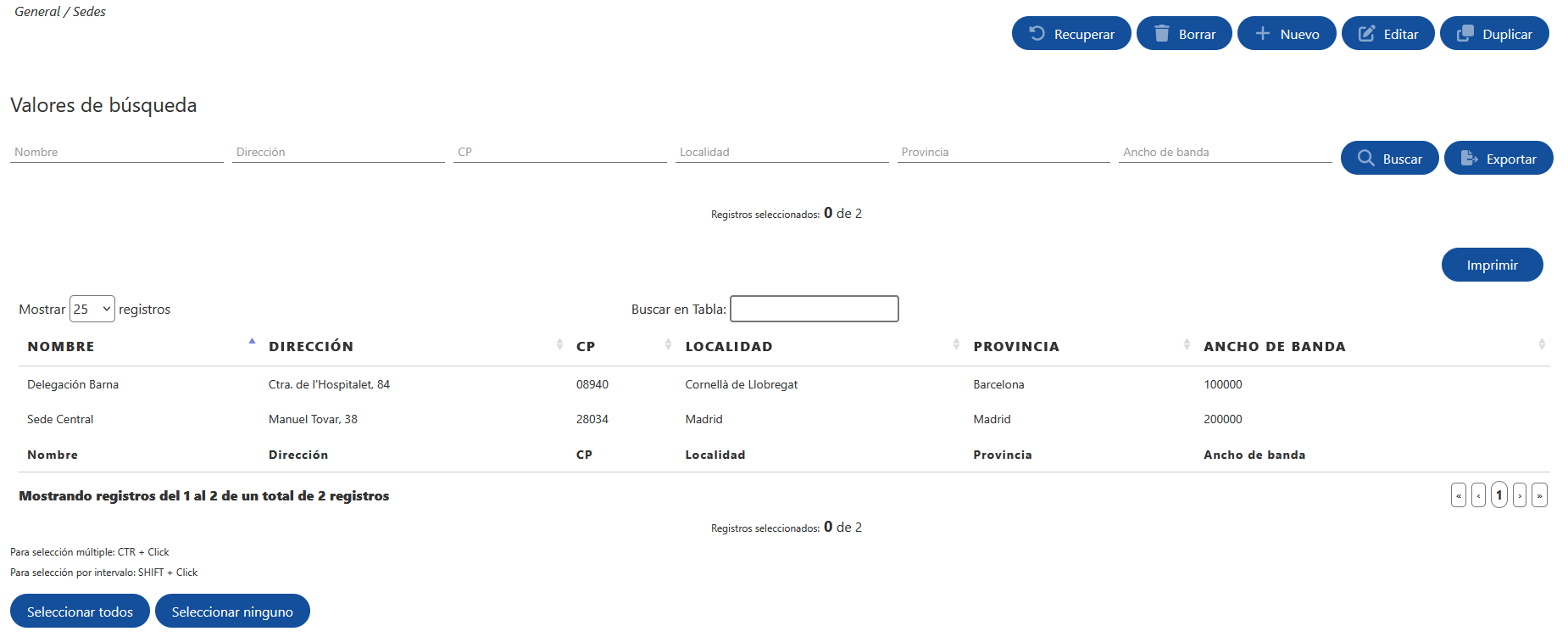Click the Localidad search field
The image size is (1568, 637).
point(781,152)
